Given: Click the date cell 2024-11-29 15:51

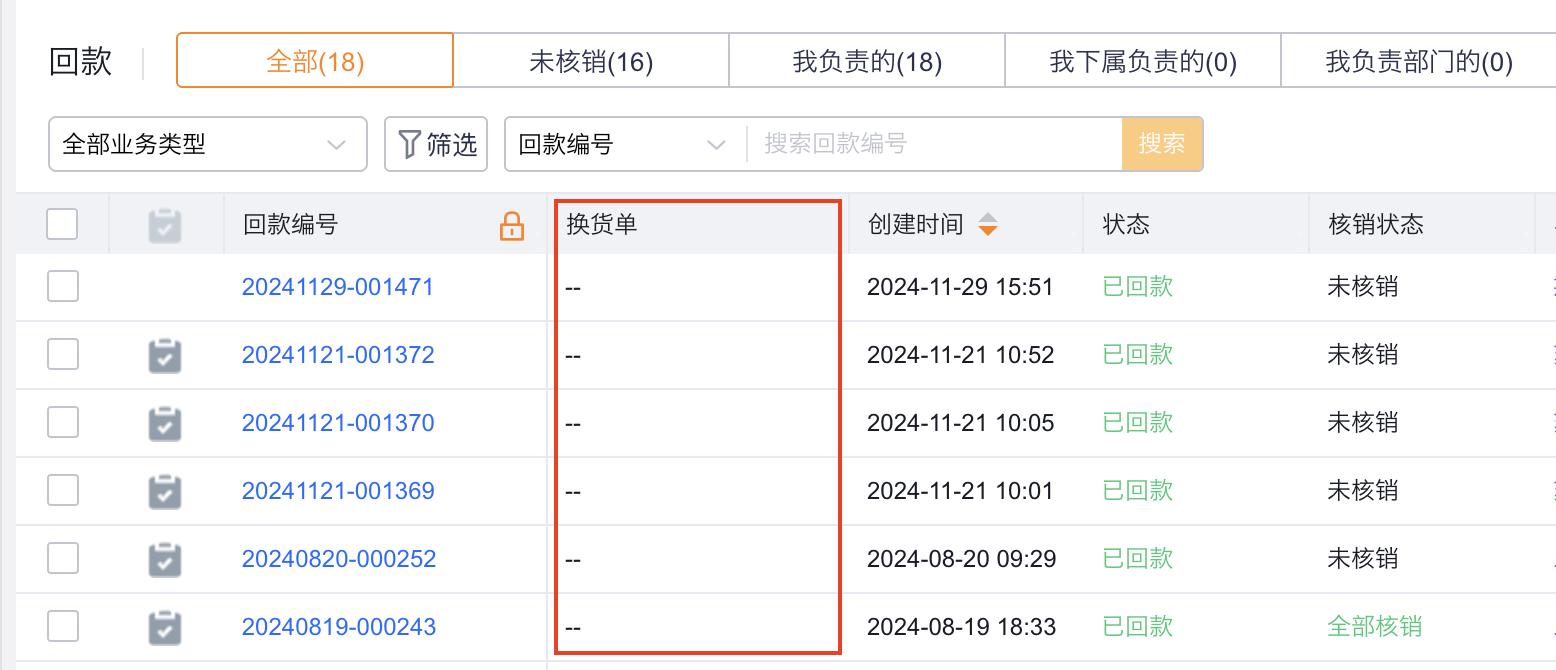Looking at the screenshot, I should 960,287.
